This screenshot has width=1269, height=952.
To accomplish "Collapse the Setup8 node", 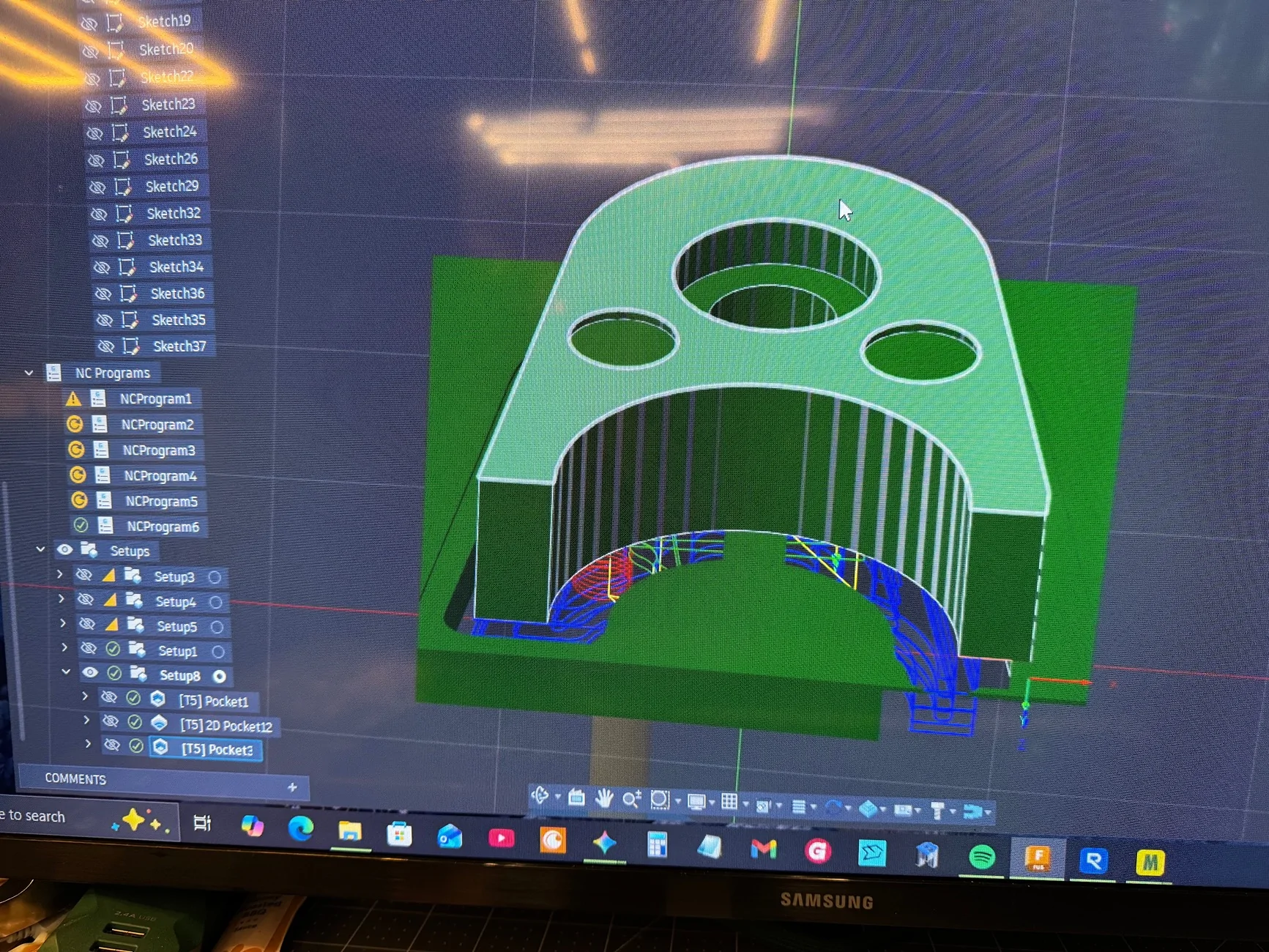I will [66, 672].
